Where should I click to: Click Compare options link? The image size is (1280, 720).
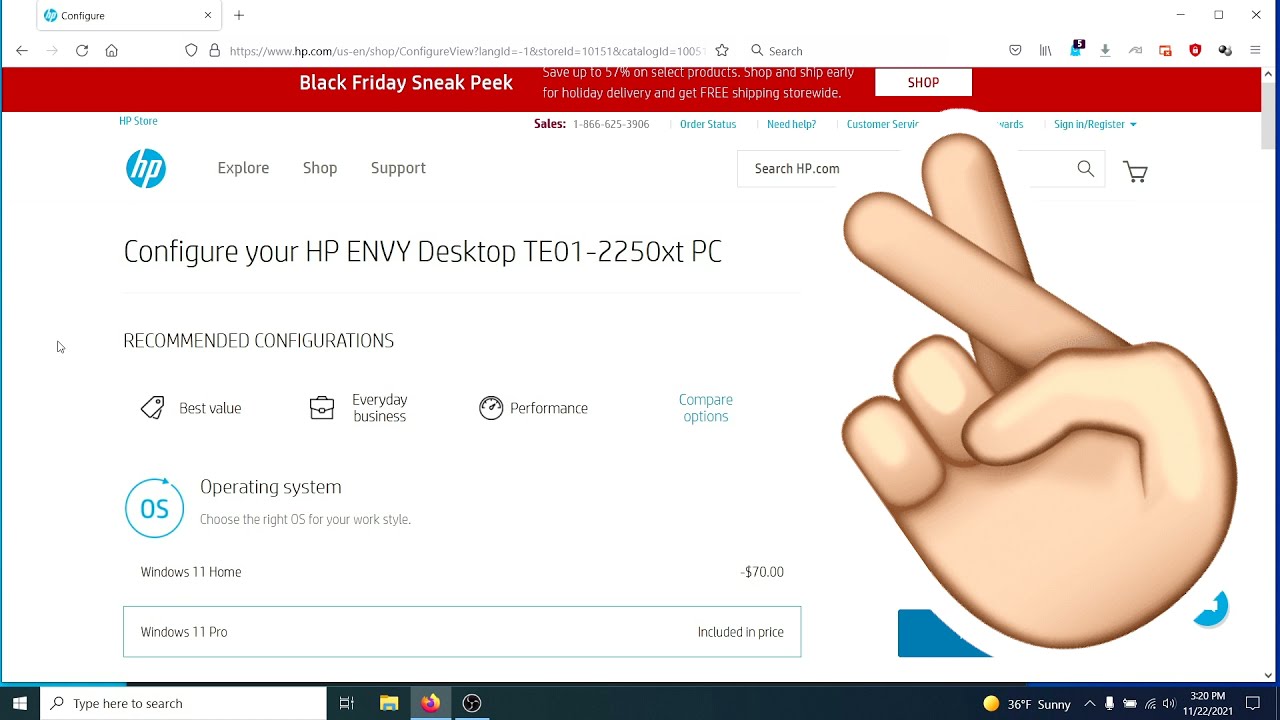[x=706, y=408]
